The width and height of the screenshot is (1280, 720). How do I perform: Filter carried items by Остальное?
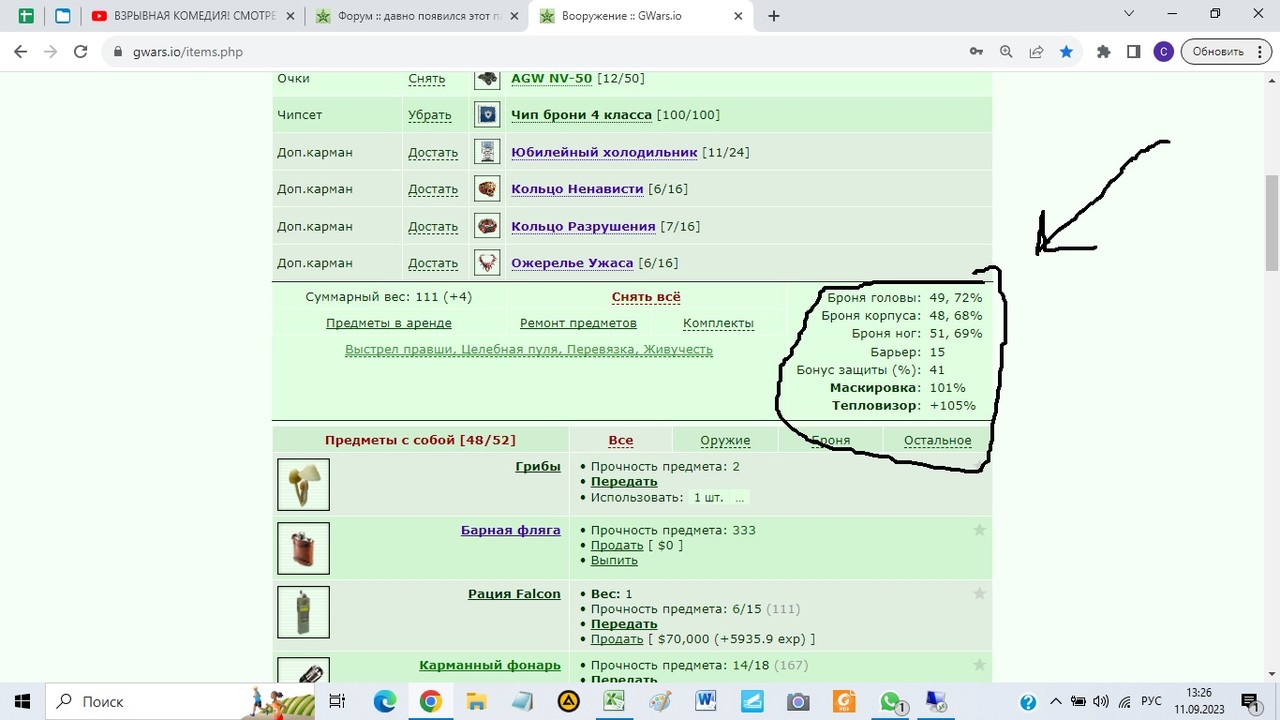tap(937, 440)
